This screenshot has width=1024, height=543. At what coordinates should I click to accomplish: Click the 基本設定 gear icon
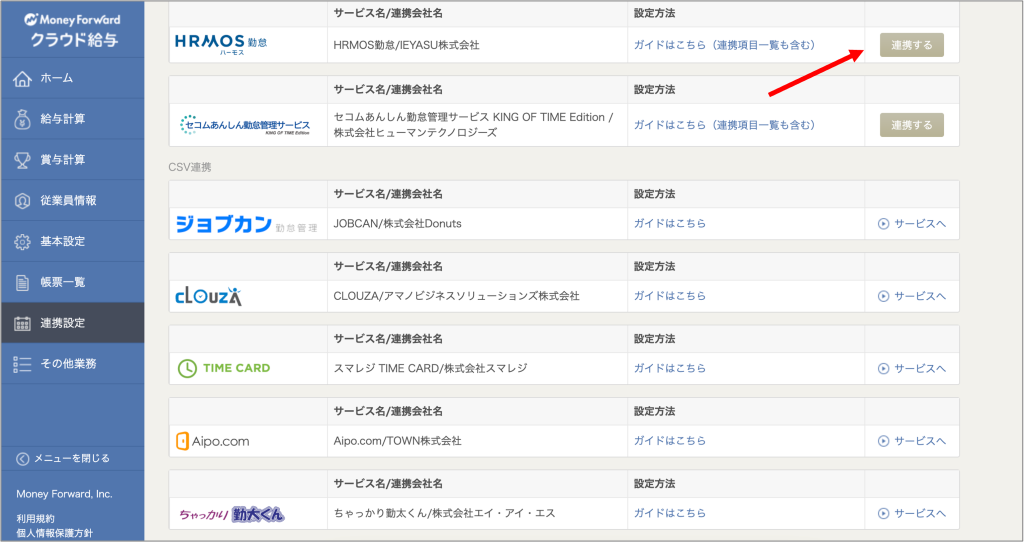pos(22,242)
